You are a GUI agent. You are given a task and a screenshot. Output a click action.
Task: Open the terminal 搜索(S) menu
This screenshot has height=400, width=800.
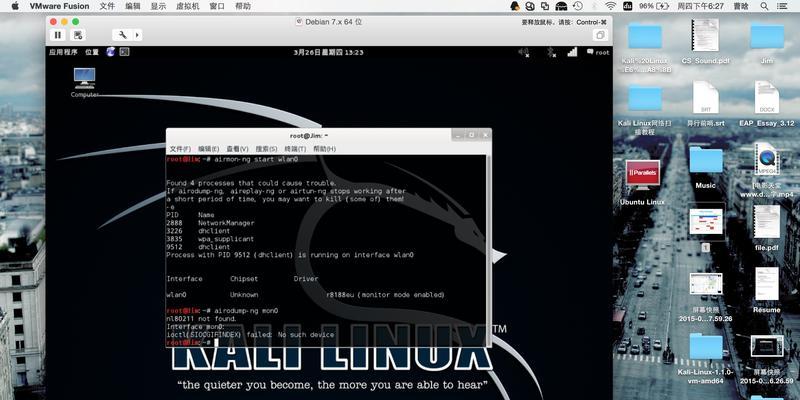(x=266, y=149)
